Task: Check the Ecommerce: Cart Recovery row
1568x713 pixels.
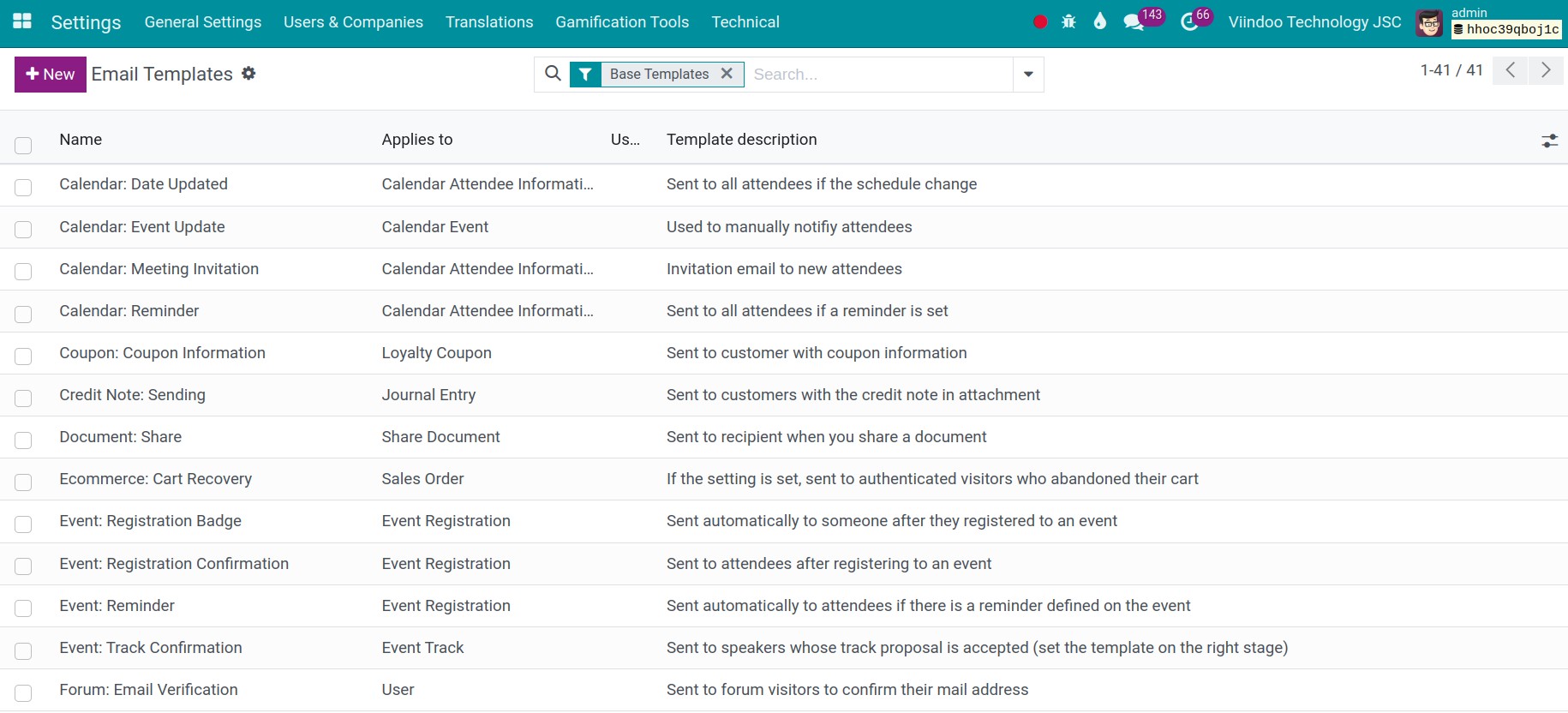Action: tap(23, 482)
